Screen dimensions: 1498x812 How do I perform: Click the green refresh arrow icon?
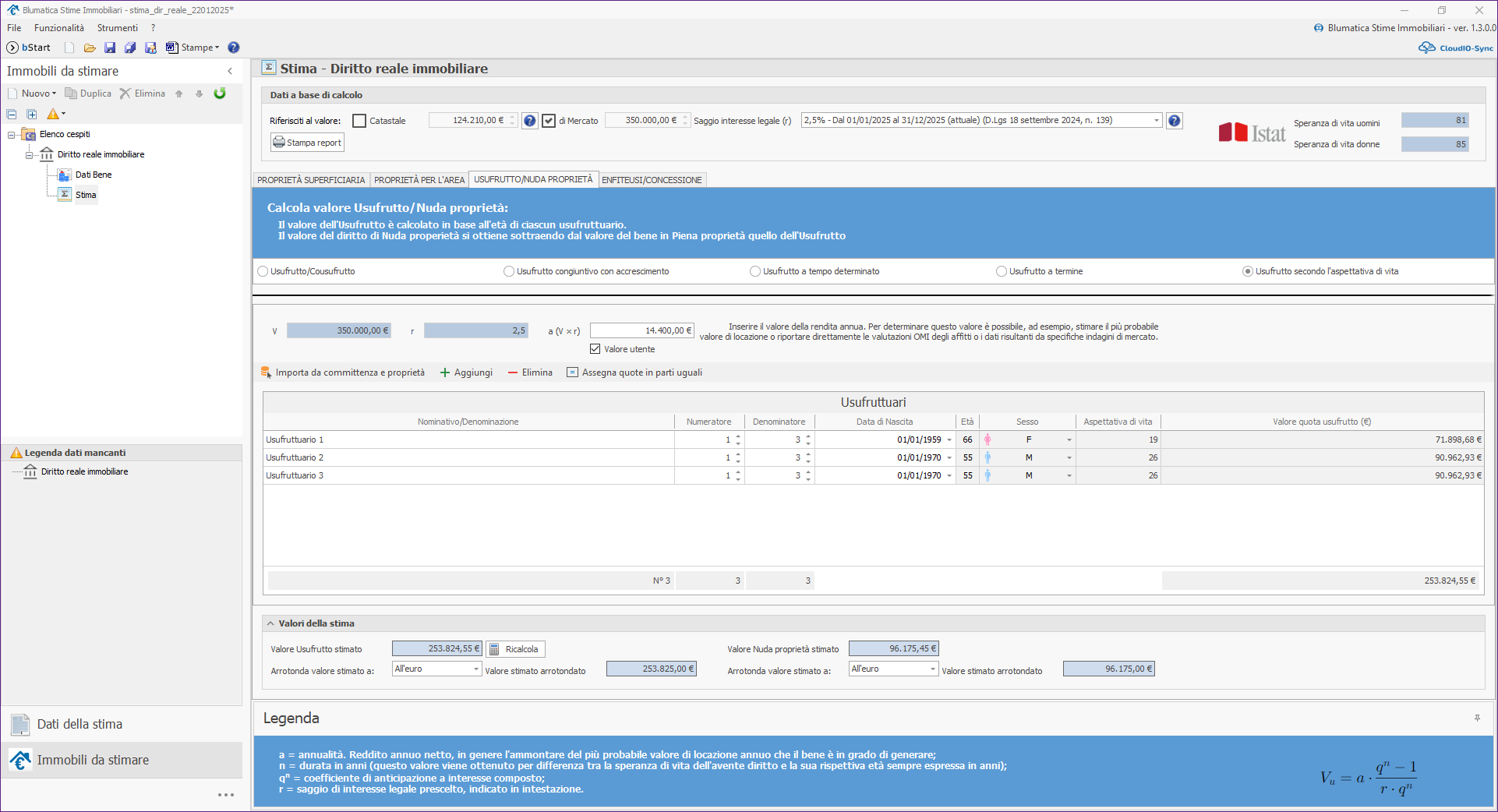click(220, 94)
